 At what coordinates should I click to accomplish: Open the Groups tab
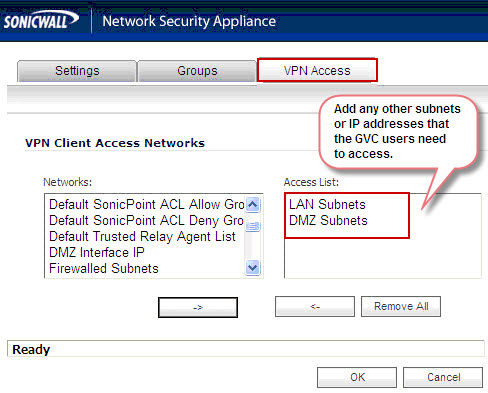click(x=197, y=71)
